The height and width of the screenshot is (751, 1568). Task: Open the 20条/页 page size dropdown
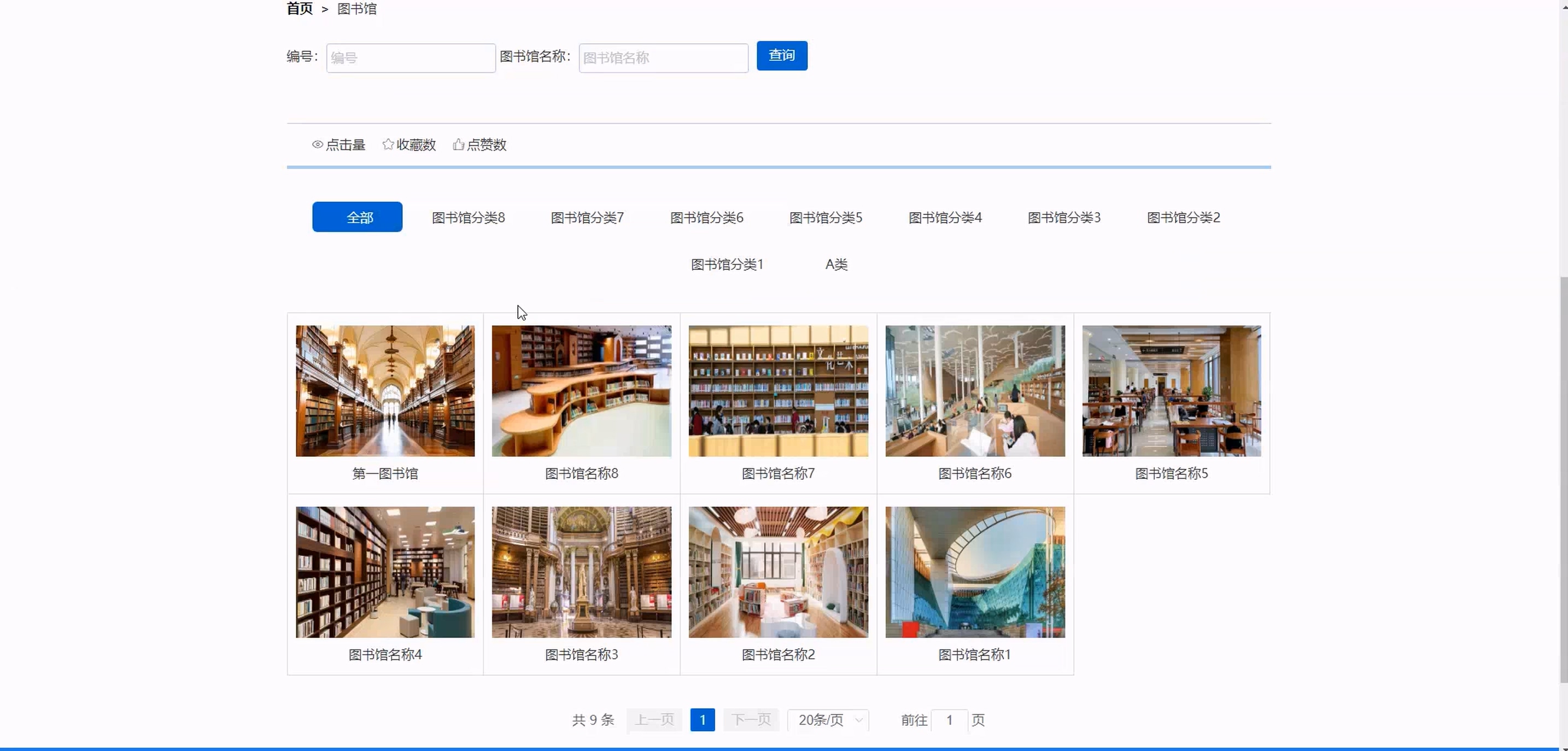[x=828, y=720]
